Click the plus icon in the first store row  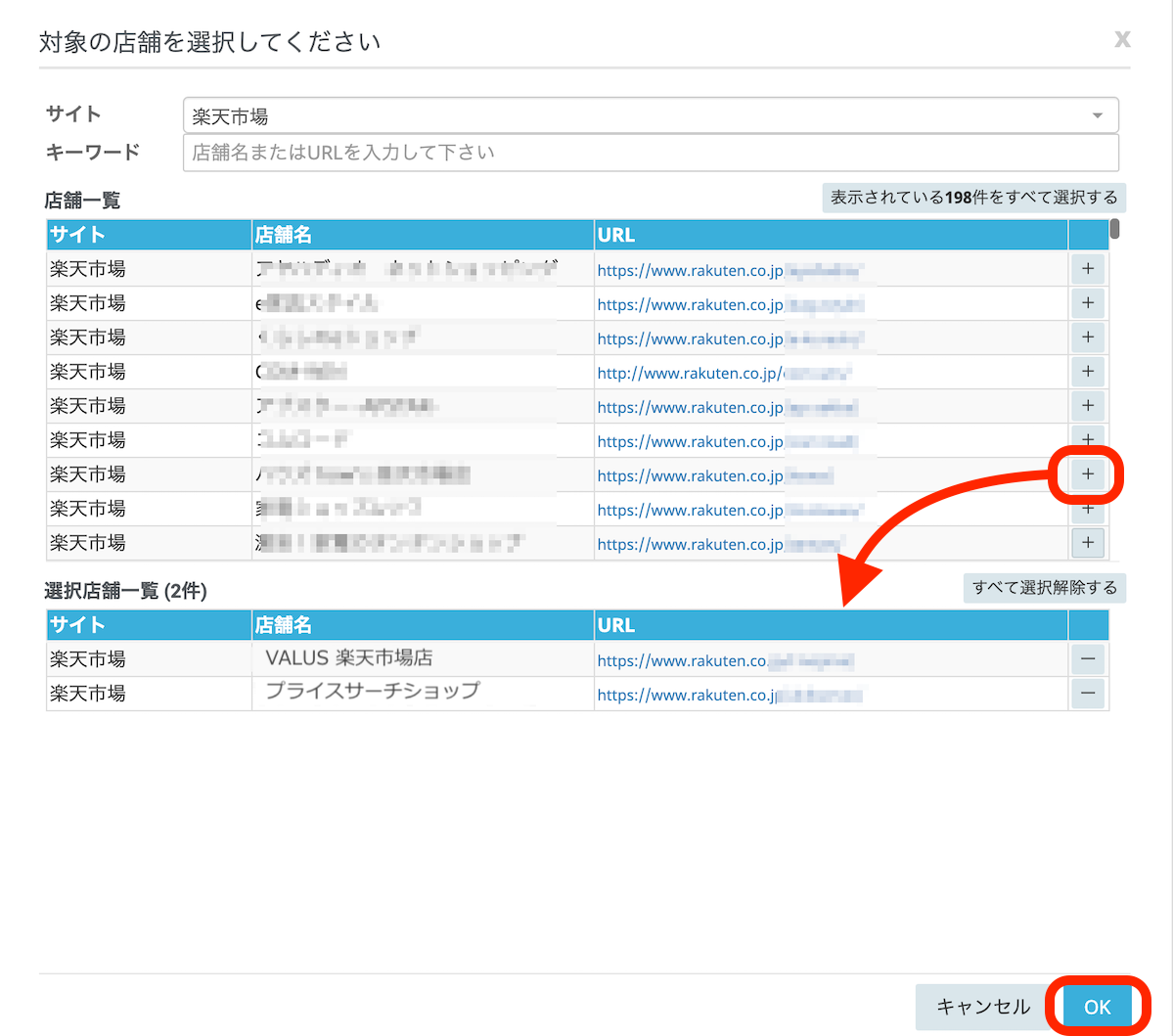pyautogui.click(x=1087, y=269)
